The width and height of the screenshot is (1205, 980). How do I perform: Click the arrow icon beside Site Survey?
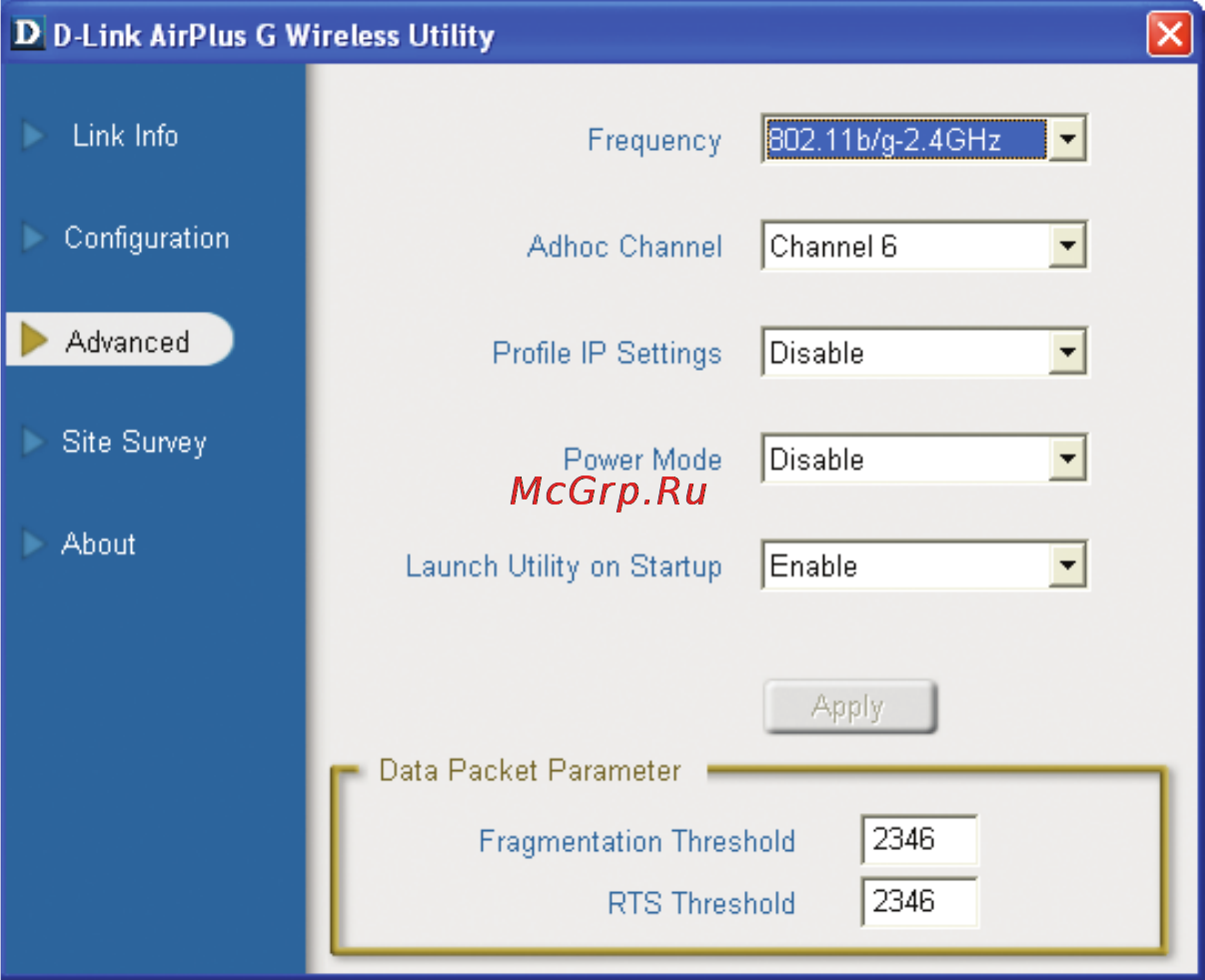point(33,442)
